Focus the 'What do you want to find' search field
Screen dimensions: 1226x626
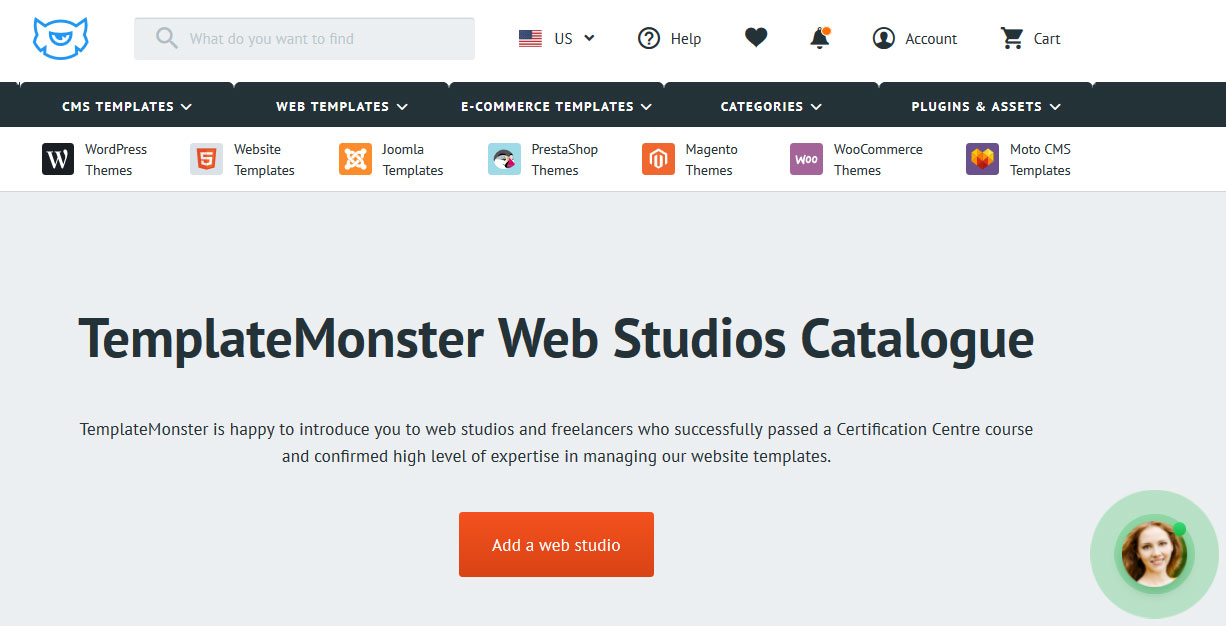tap(304, 39)
